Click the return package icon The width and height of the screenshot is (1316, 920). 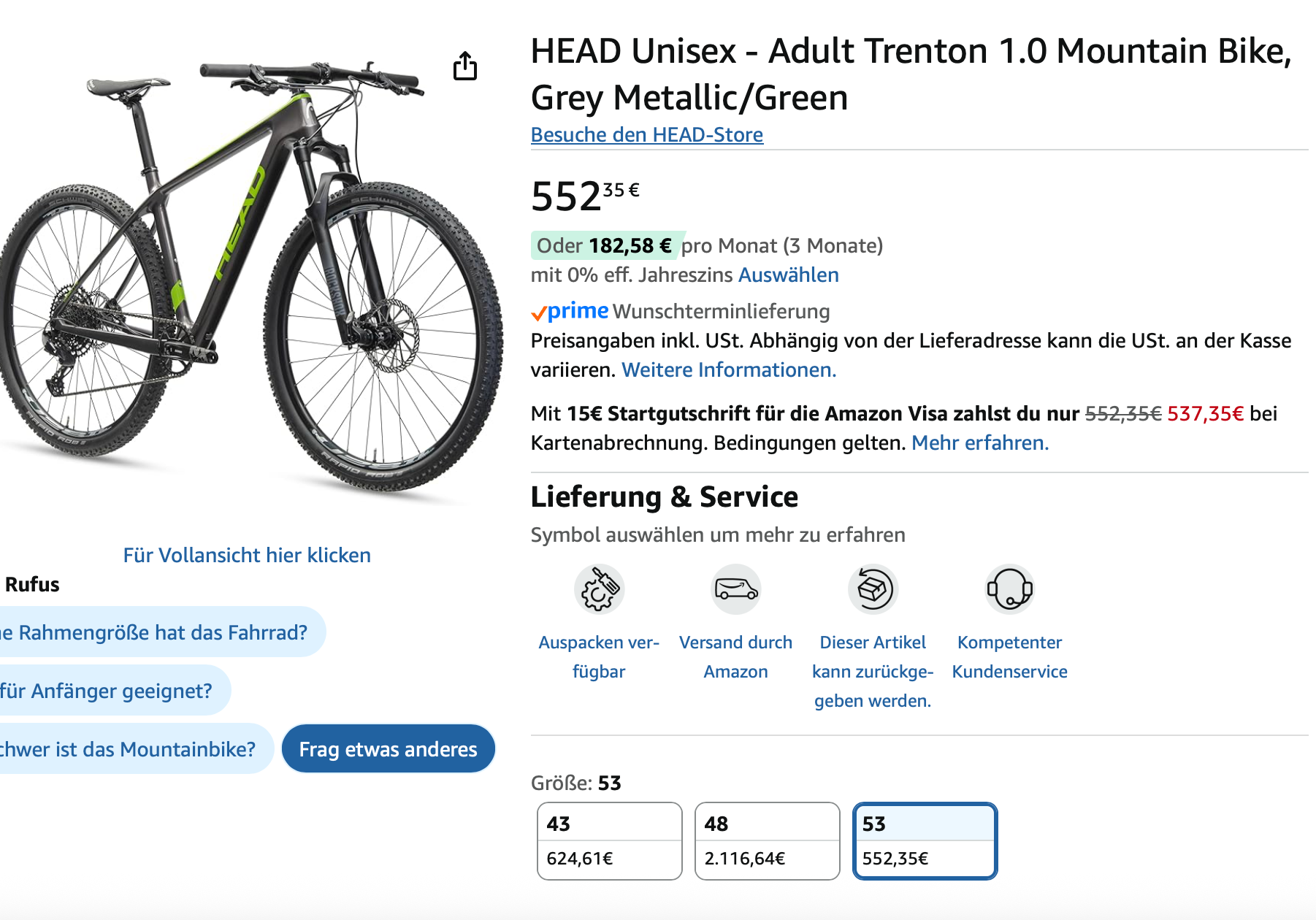(873, 589)
